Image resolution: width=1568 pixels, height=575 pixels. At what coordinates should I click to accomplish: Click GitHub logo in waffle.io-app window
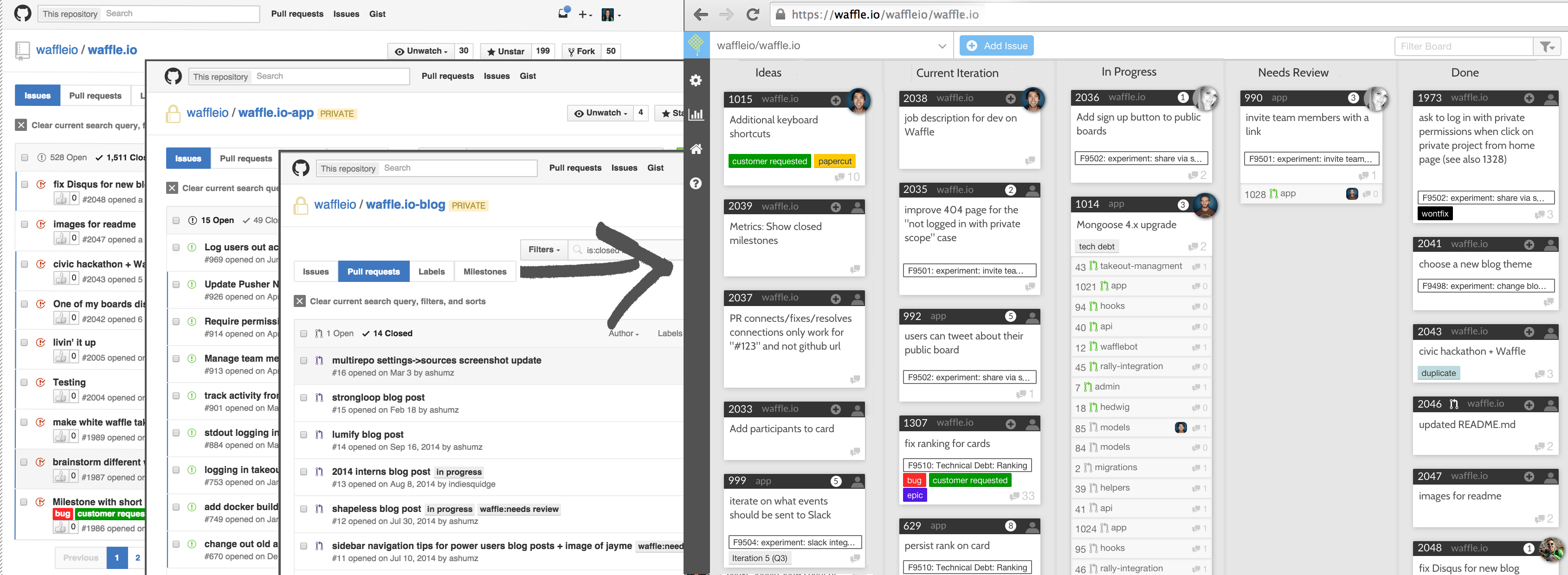click(x=173, y=76)
